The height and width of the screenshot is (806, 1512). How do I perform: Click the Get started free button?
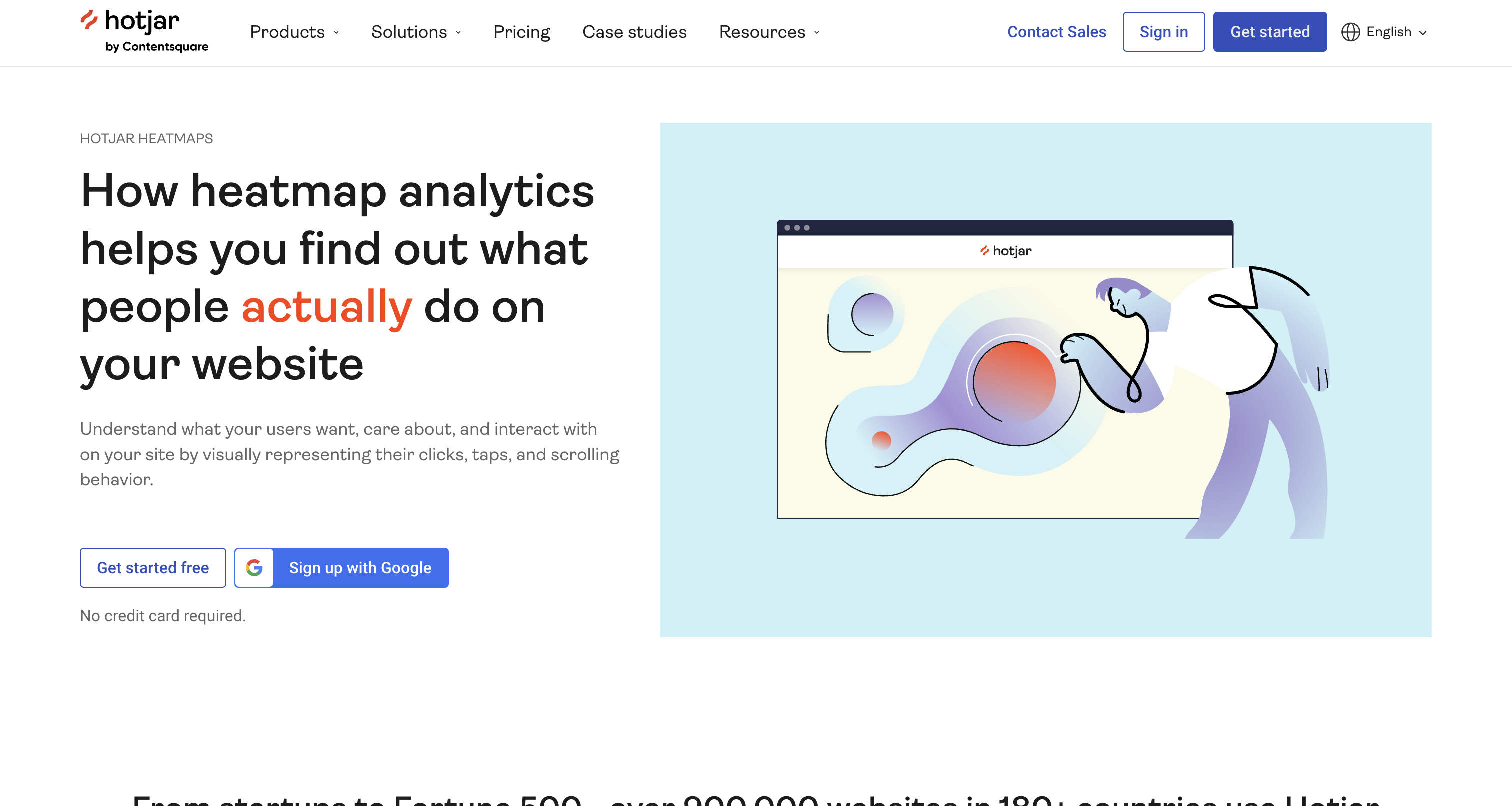coord(152,568)
